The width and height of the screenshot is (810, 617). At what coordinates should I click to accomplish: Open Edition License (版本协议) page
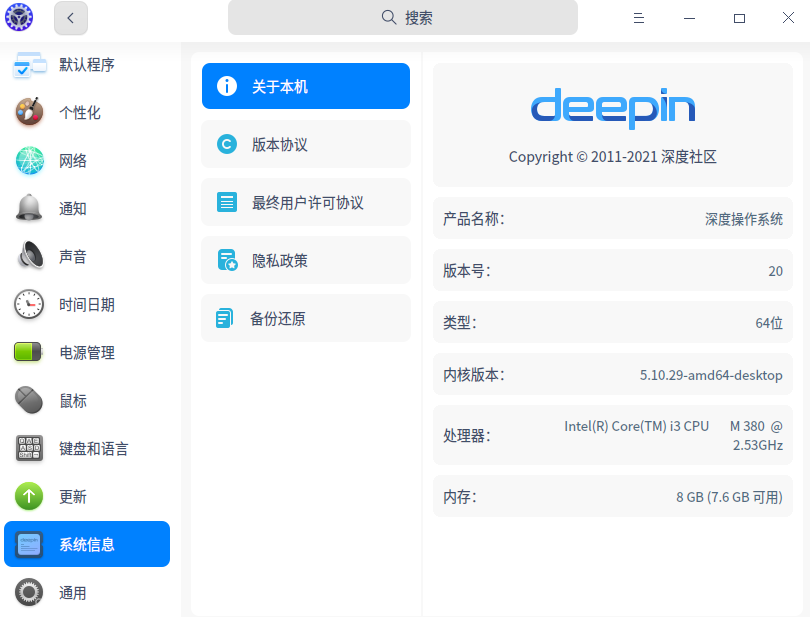pos(306,145)
